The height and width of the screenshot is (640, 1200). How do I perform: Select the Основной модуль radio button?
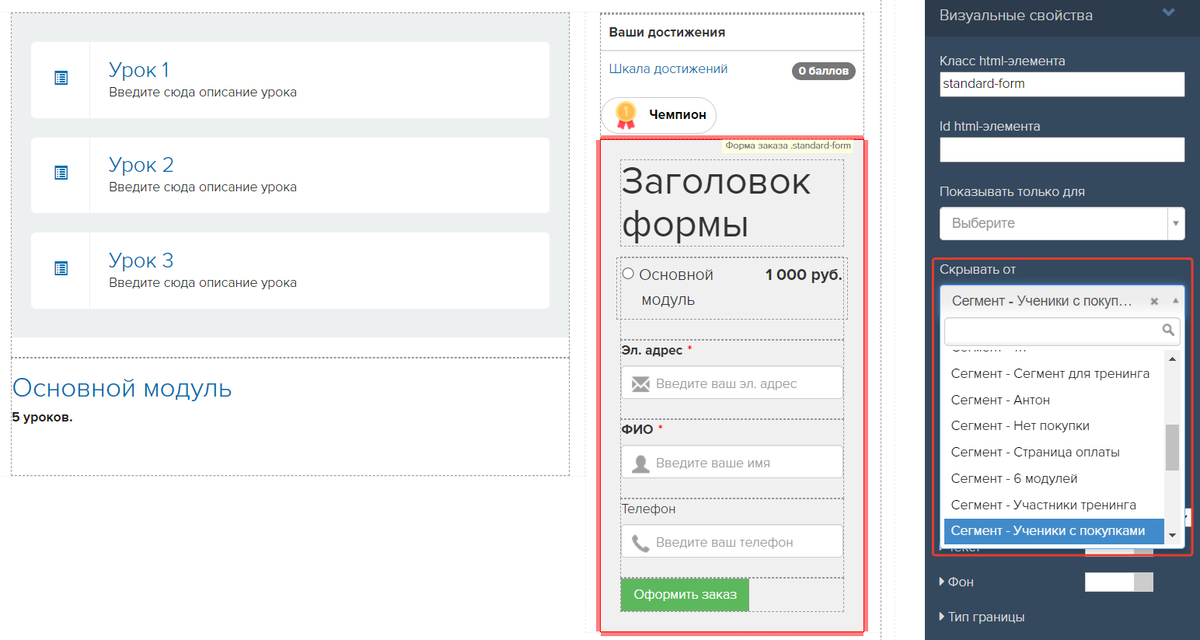tap(628, 274)
